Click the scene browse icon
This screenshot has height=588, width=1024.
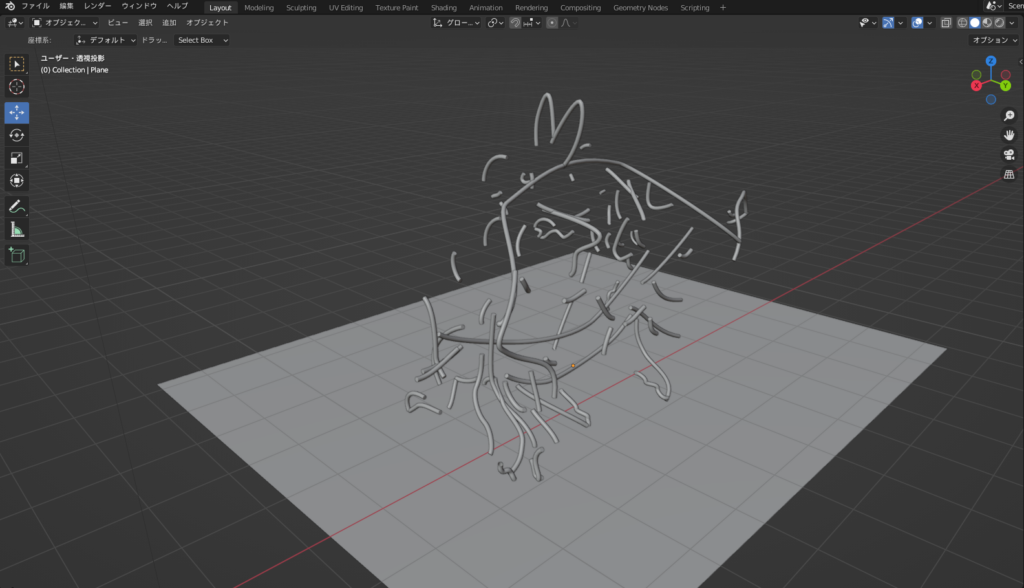pyautogui.click(x=994, y=6)
